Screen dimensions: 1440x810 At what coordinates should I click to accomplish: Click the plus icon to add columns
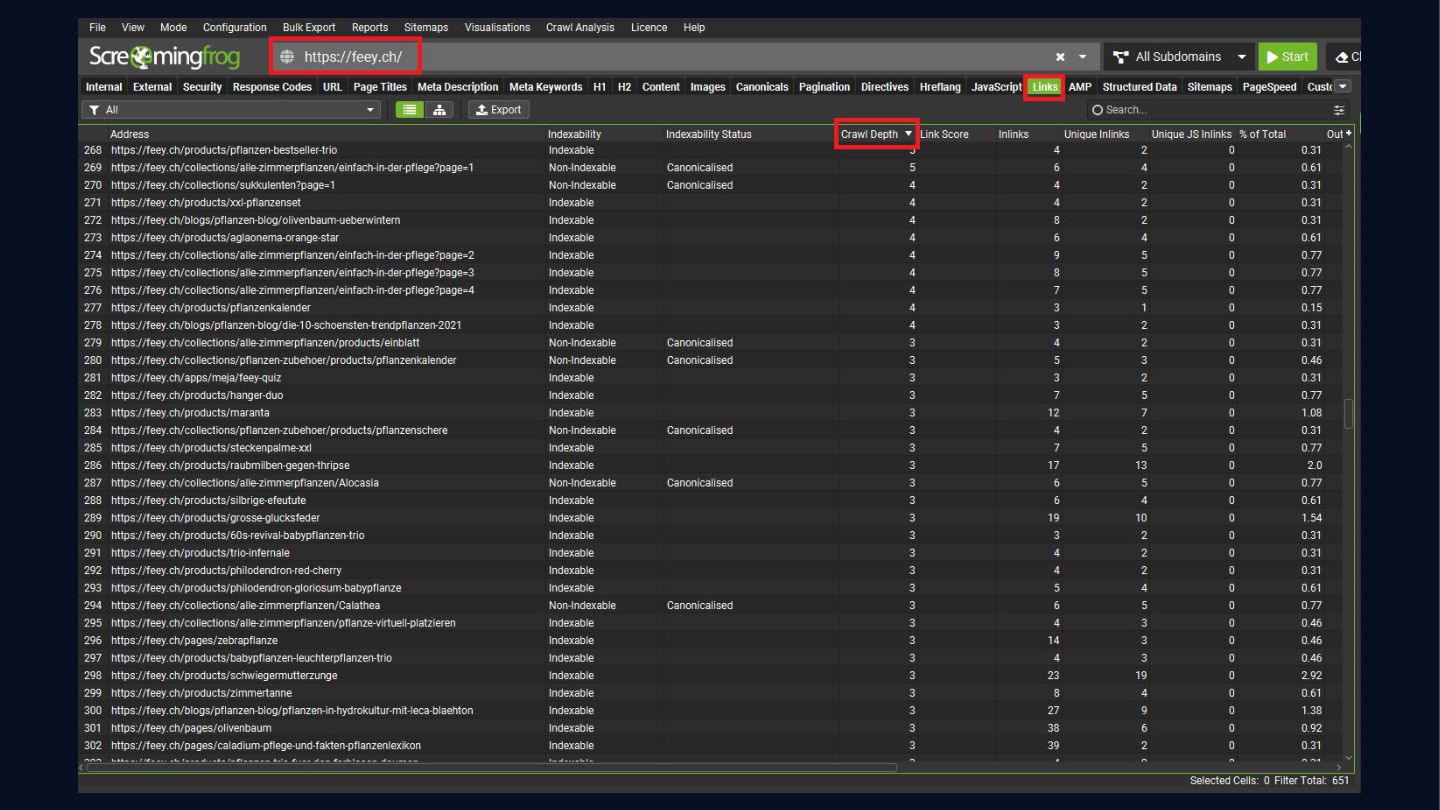[x=1348, y=134]
